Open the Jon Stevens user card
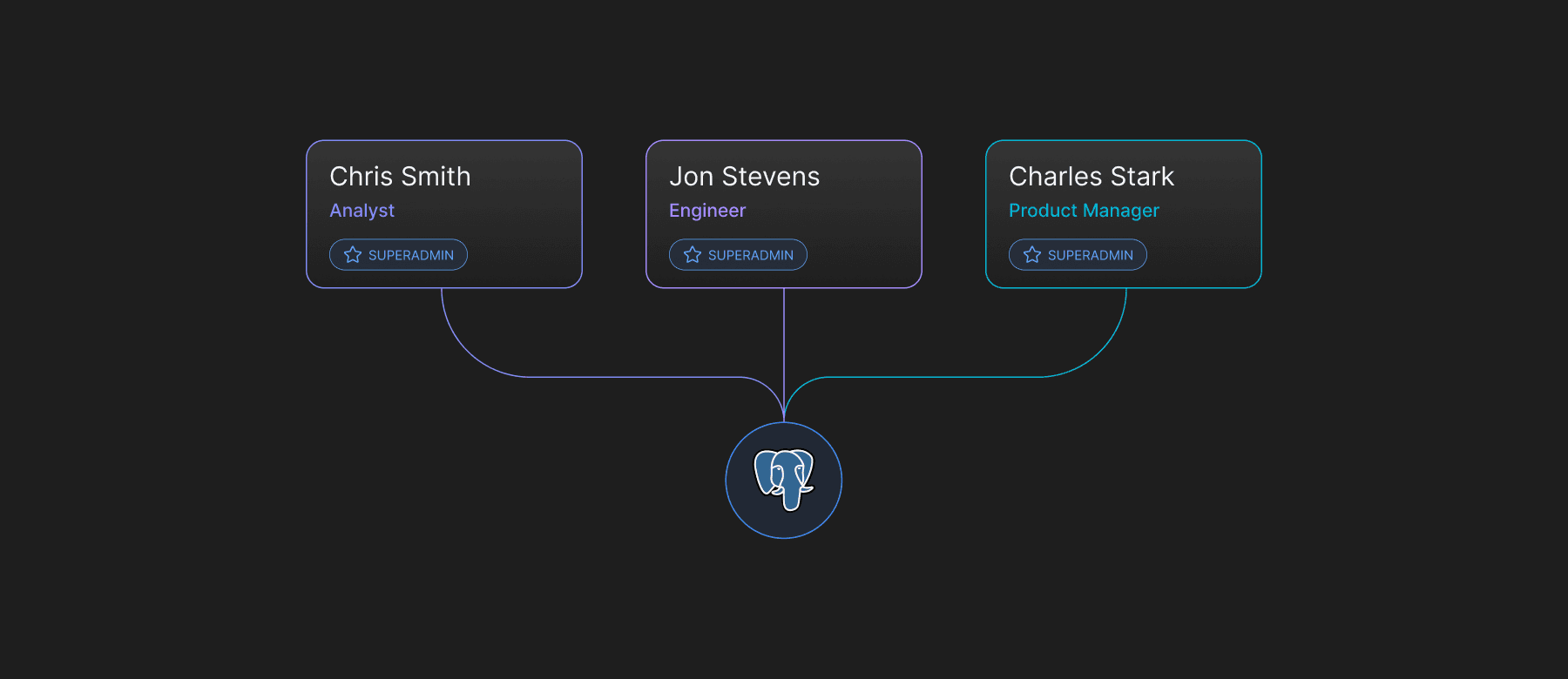 tap(784, 214)
